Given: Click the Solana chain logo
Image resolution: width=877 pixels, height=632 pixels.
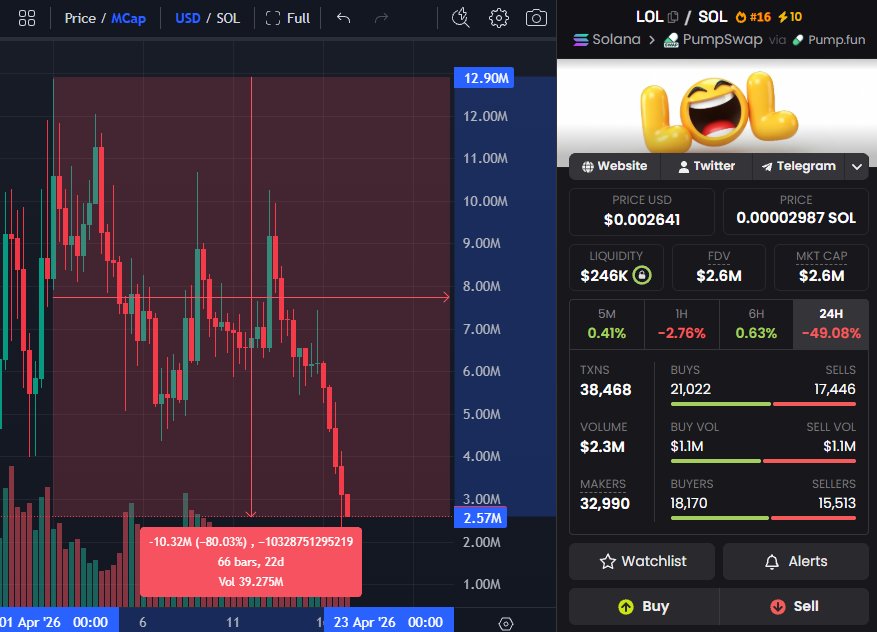Looking at the screenshot, I should pyautogui.click(x=581, y=40).
